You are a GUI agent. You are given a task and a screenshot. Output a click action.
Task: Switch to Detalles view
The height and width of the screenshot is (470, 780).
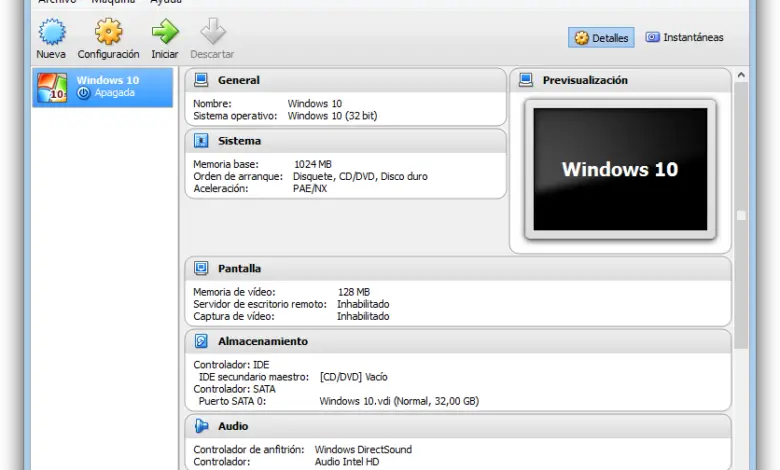pos(601,38)
